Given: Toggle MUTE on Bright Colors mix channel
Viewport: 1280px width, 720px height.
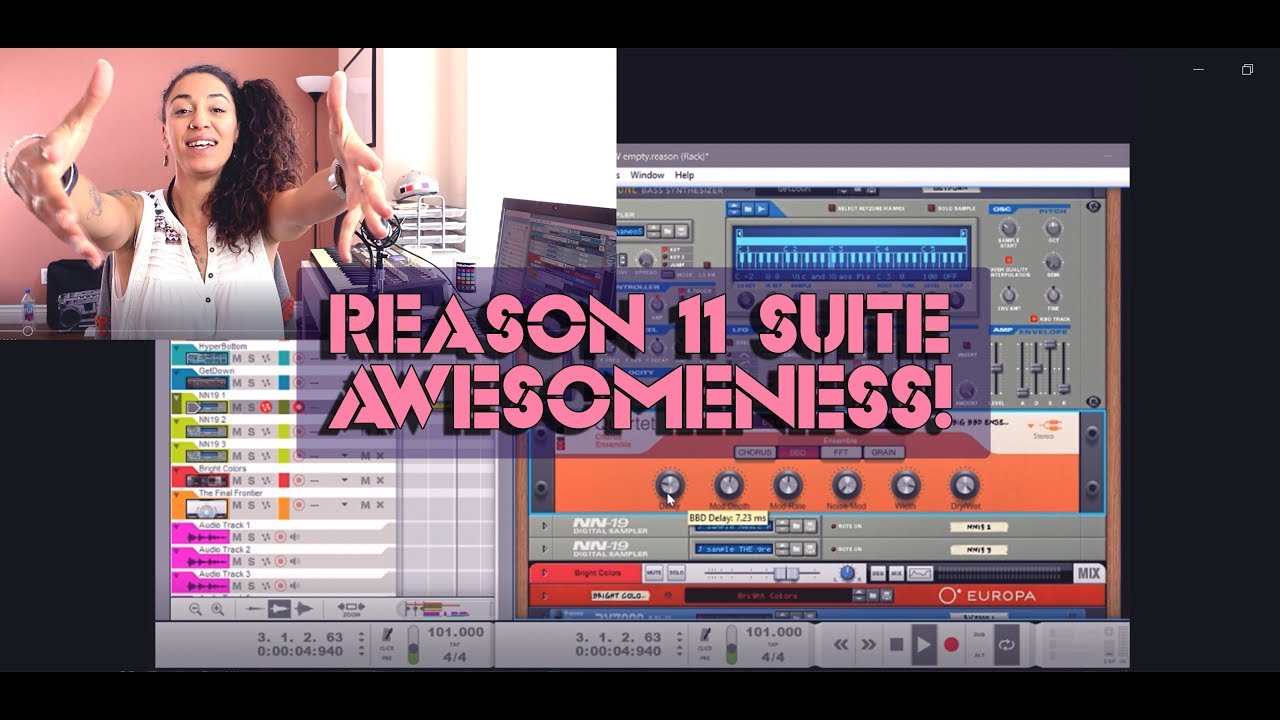Looking at the screenshot, I should point(654,573).
